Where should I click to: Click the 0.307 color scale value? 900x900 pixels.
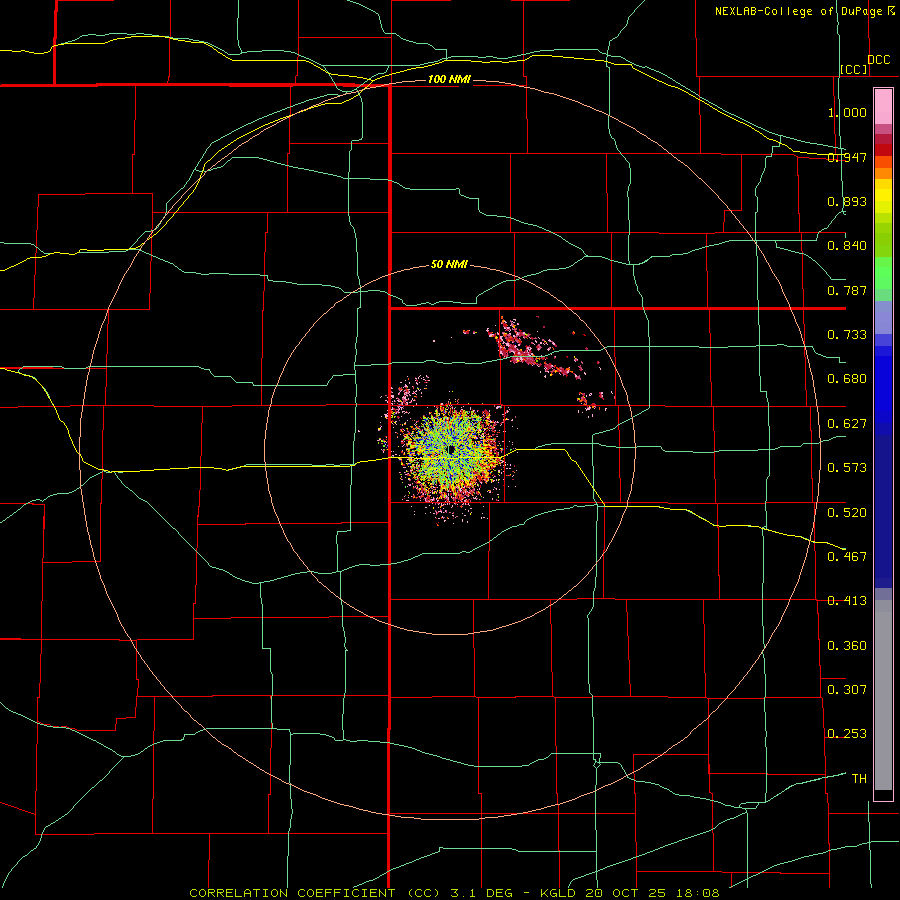[847, 690]
